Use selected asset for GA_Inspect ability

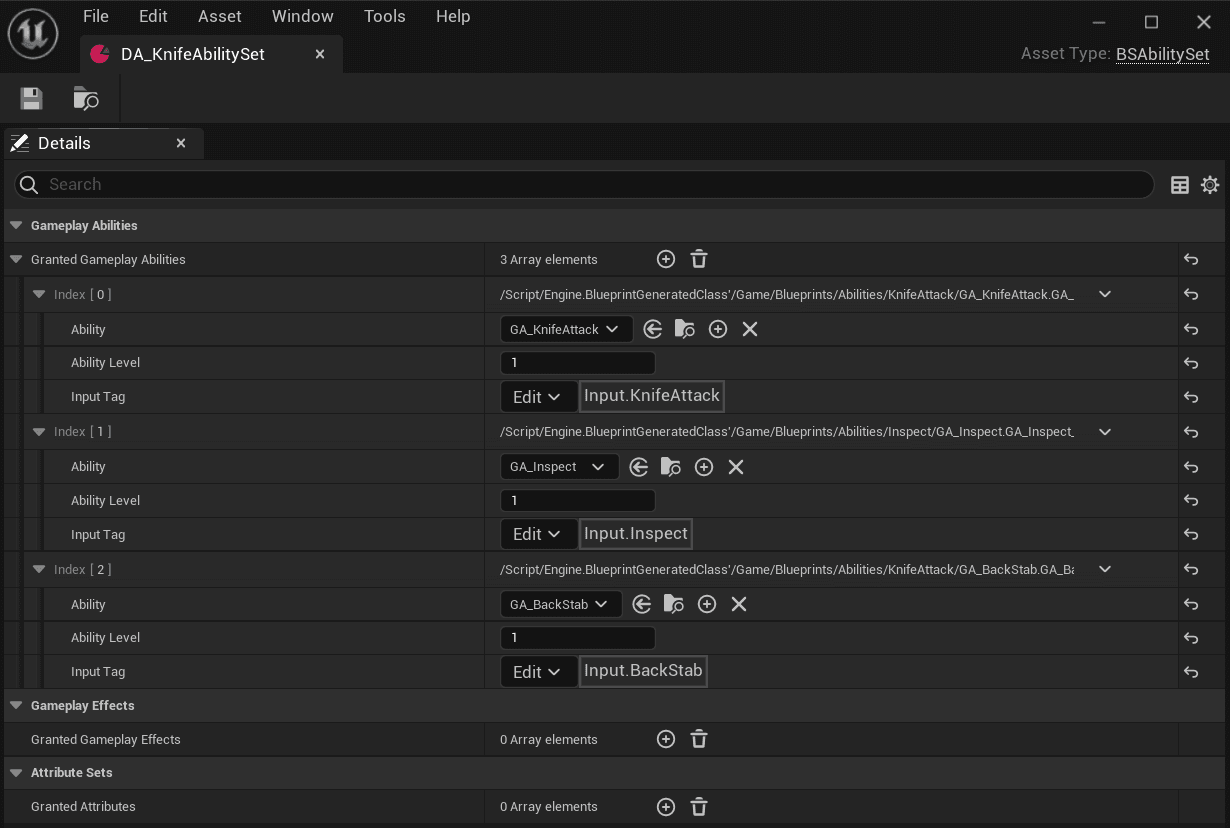pos(639,467)
